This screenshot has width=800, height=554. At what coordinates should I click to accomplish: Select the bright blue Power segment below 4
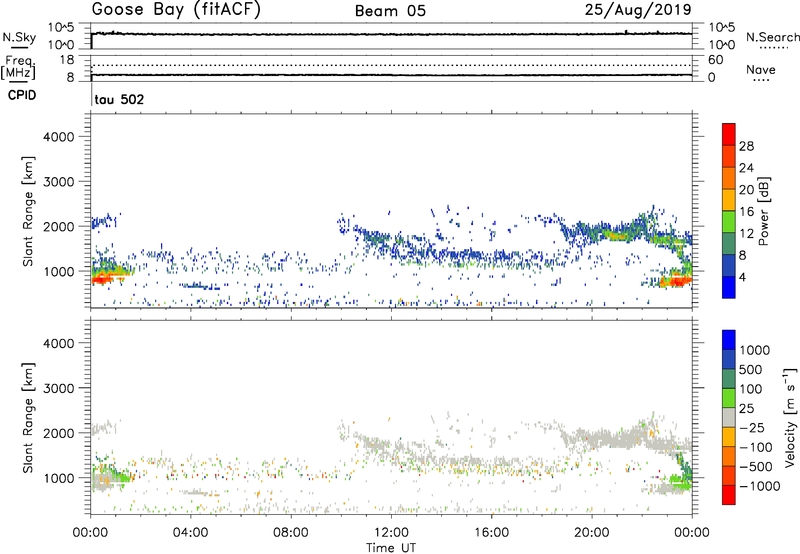click(x=729, y=287)
